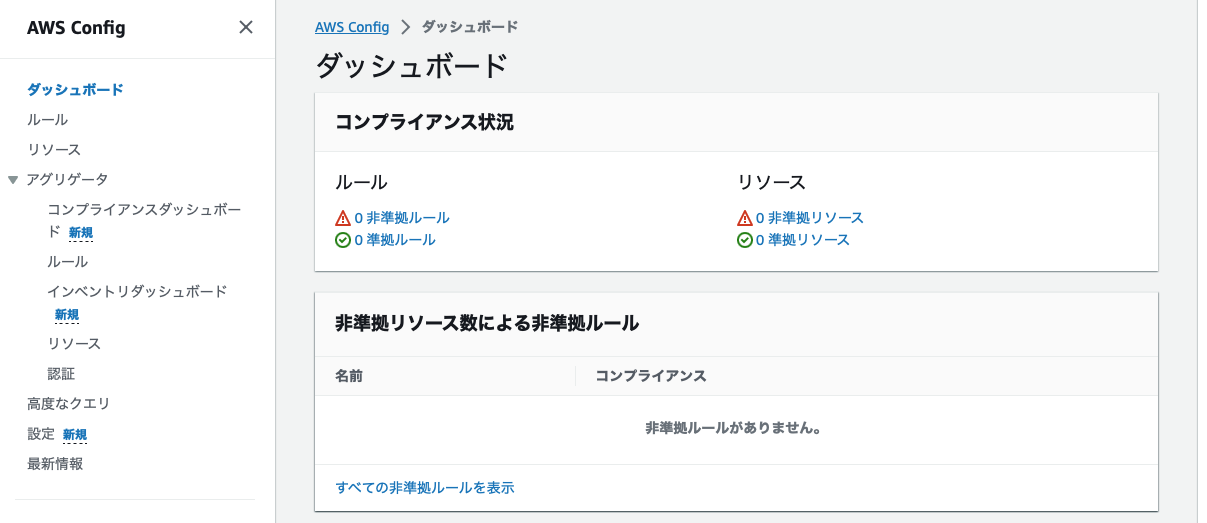
Task: Collapse the アグリゲータ section triangle
Action: (x=13, y=180)
